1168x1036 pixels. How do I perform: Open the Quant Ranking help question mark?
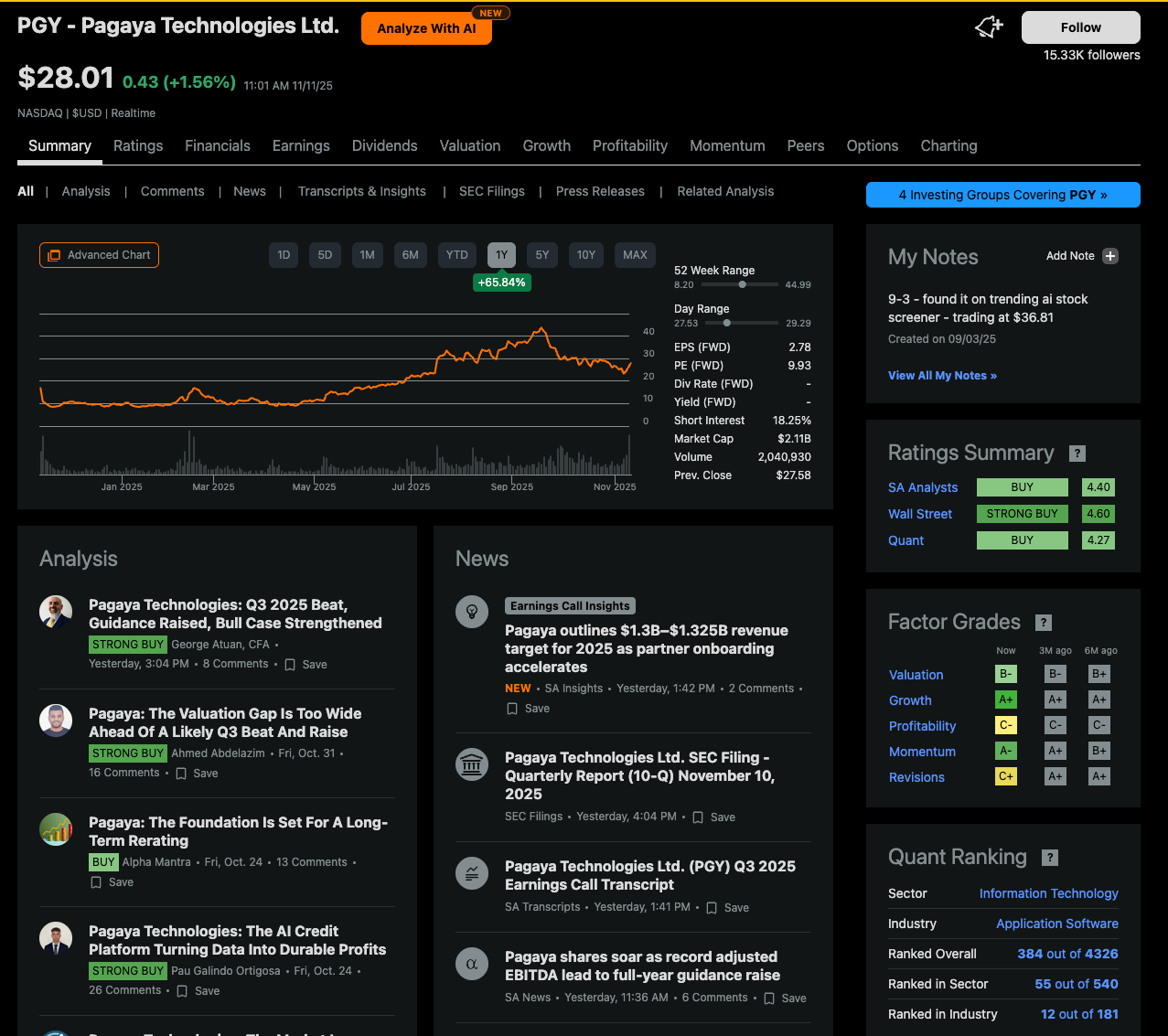tap(1050, 858)
